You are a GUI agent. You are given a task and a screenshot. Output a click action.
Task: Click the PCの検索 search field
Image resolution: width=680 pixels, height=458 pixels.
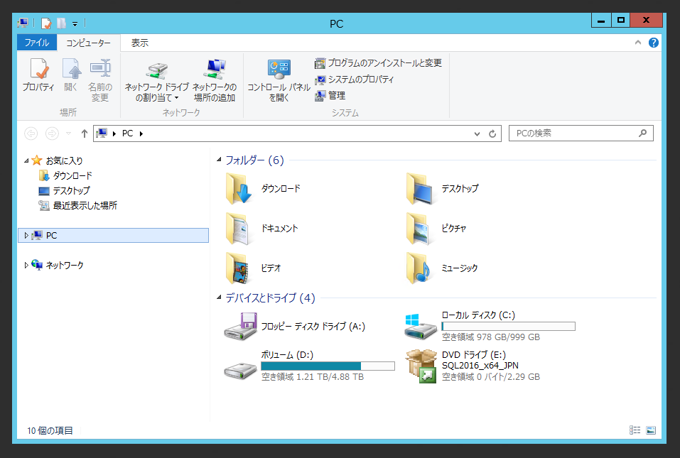pyautogui.click(x=581, y=134)
